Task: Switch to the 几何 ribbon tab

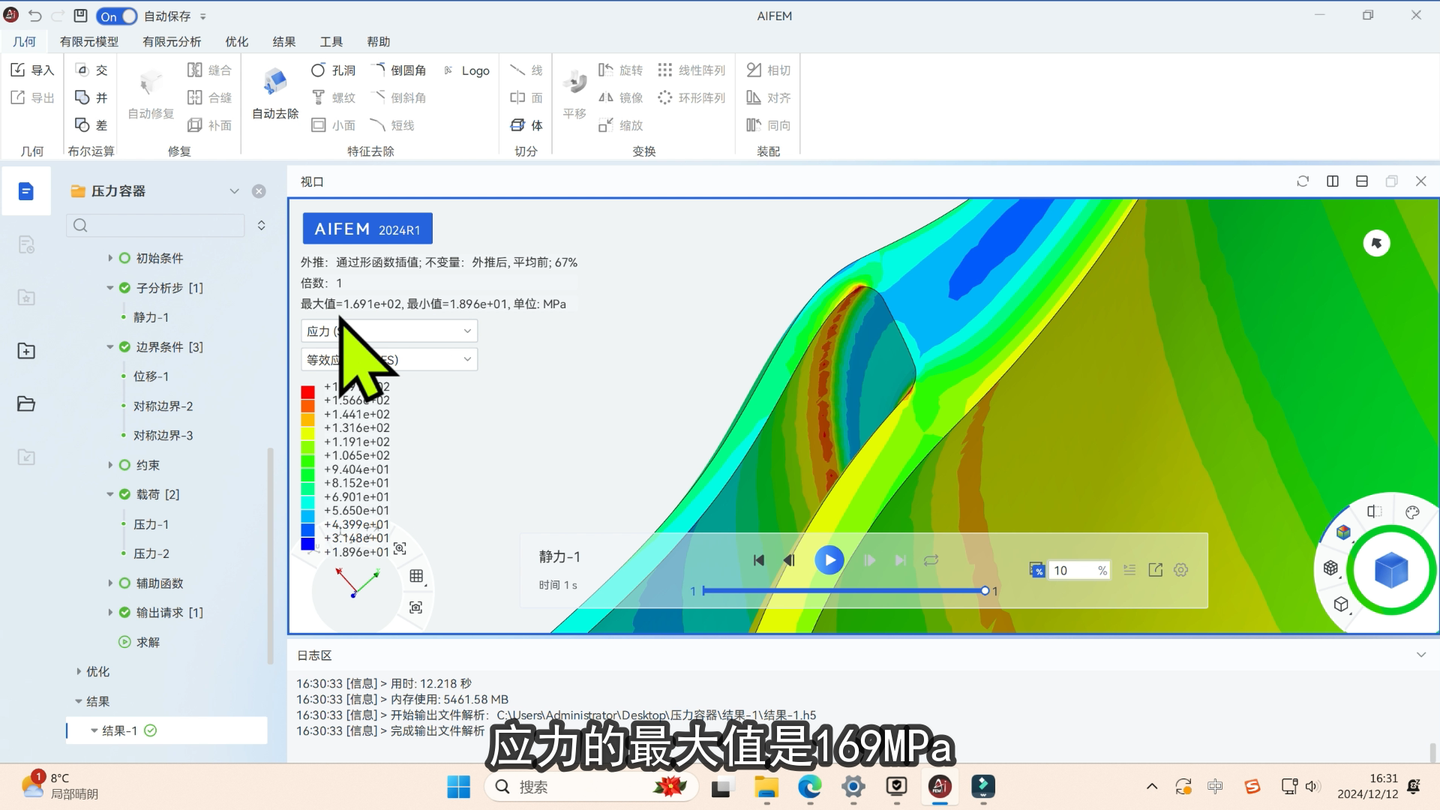Action: point(24,42)
